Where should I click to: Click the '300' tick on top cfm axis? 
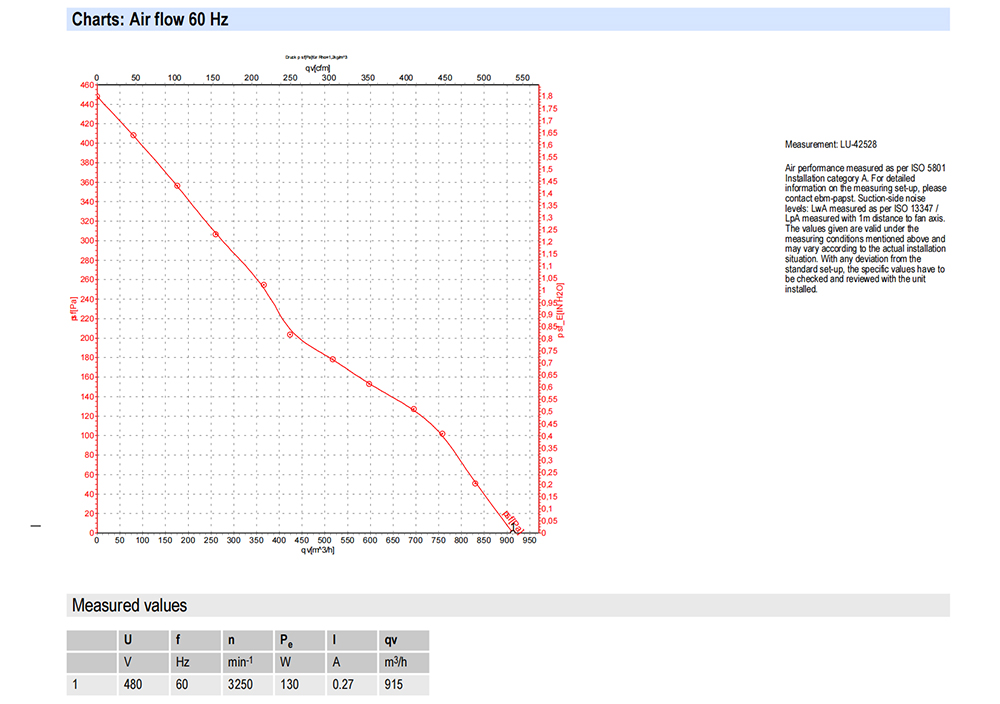tap(328, 78)
